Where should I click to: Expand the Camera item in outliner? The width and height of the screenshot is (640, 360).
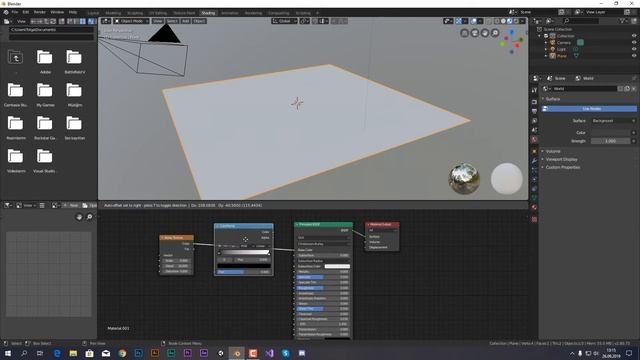click(546, 42)
